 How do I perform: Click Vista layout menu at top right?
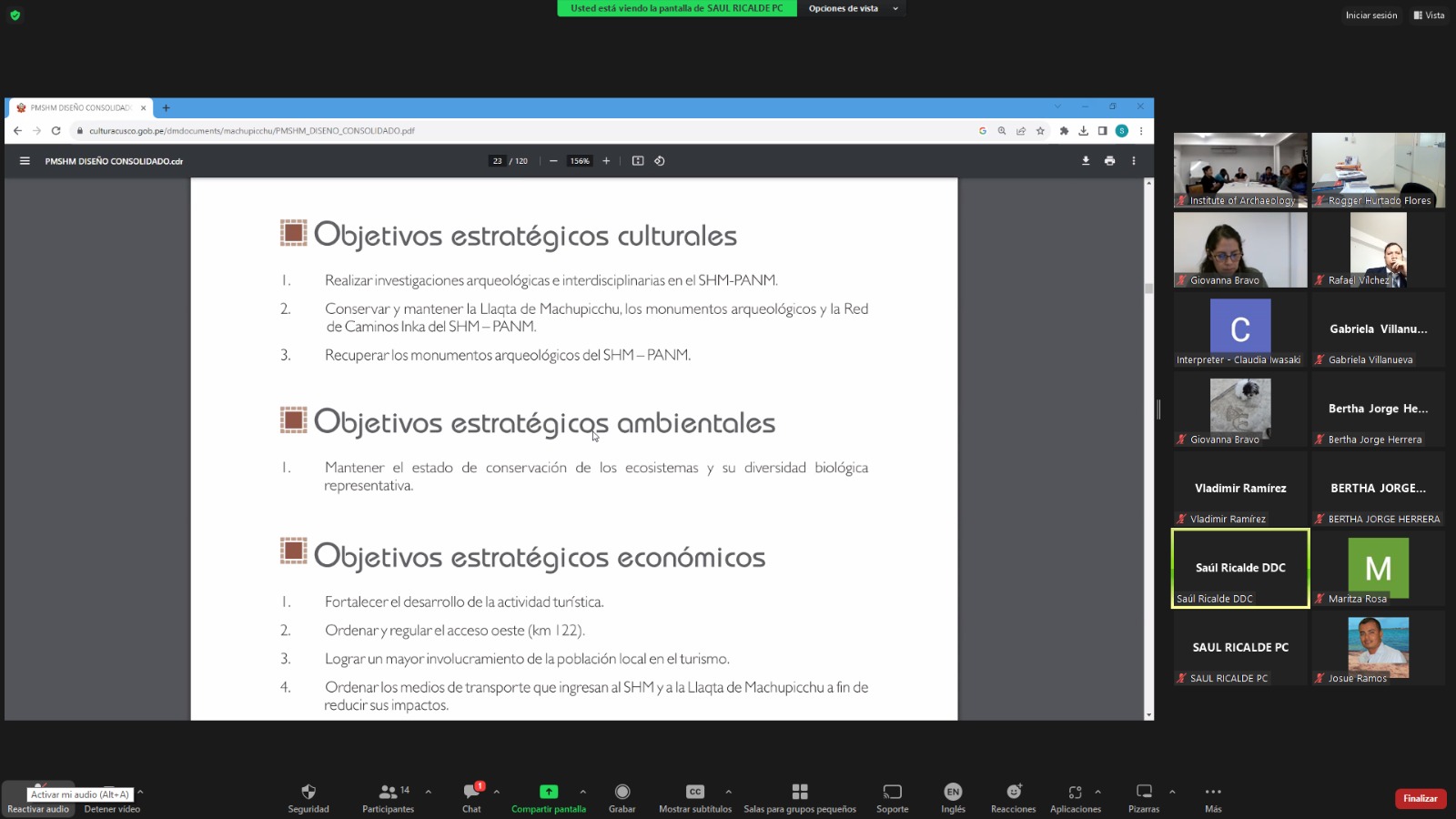pyautogui.click(x=1429, y=15)
